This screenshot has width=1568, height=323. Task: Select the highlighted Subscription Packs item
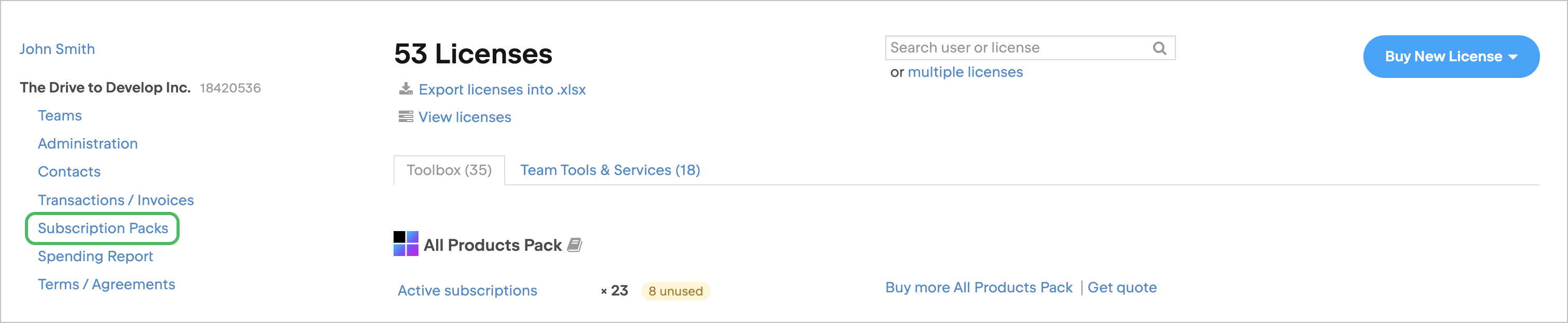point(103,228)
